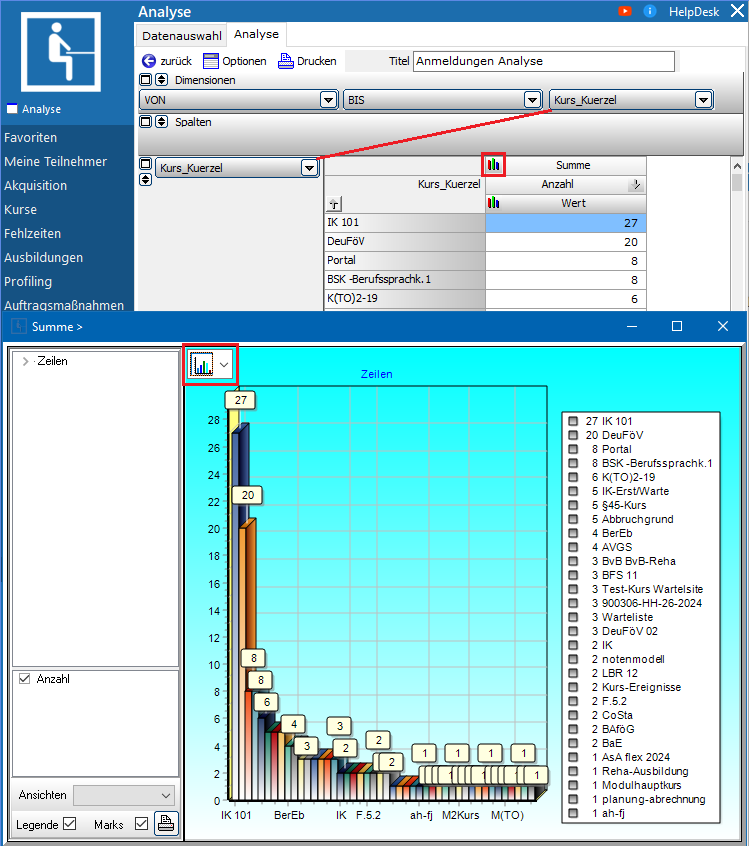The image size is (749, 846).
Task: Open the BIS dimension dropdown
Action: 532,100
